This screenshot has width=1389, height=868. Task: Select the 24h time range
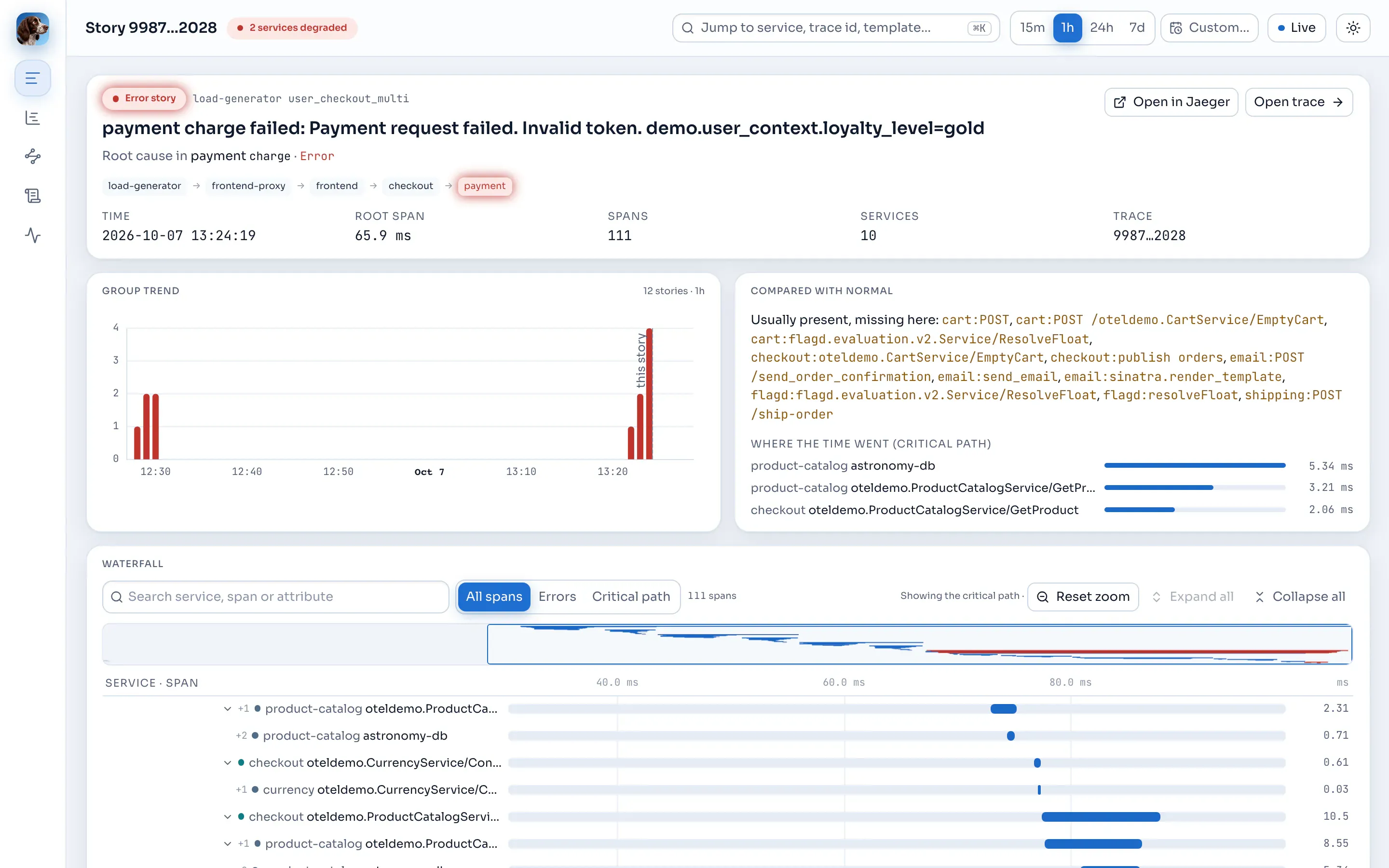point(1102,28)
